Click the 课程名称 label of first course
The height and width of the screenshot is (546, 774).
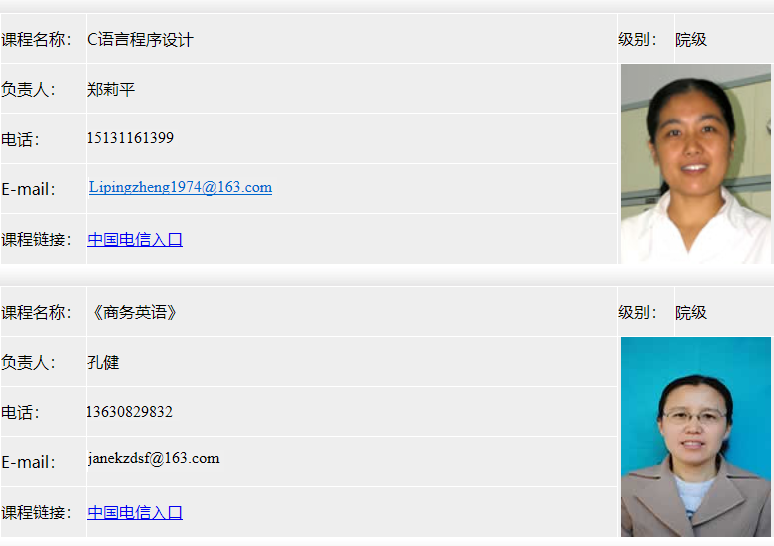point(37,39)
